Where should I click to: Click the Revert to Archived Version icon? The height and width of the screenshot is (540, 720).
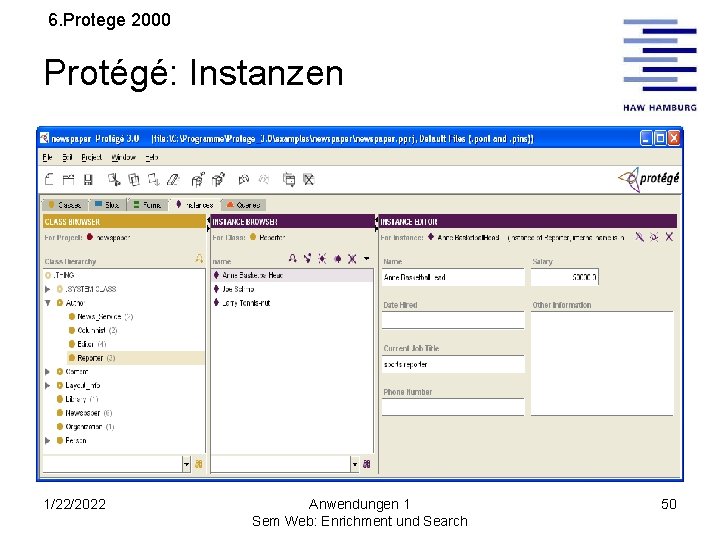pos(218,179)
